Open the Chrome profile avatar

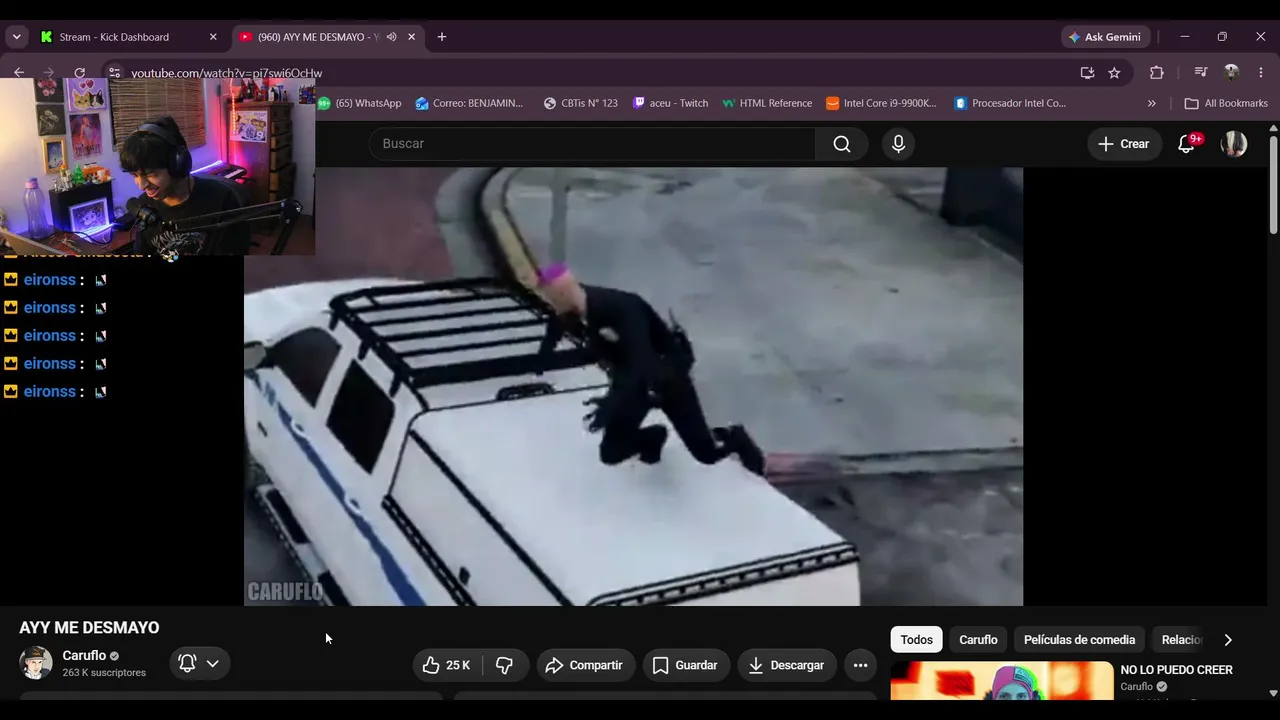pyautogui.click(x=1232, y=72)
